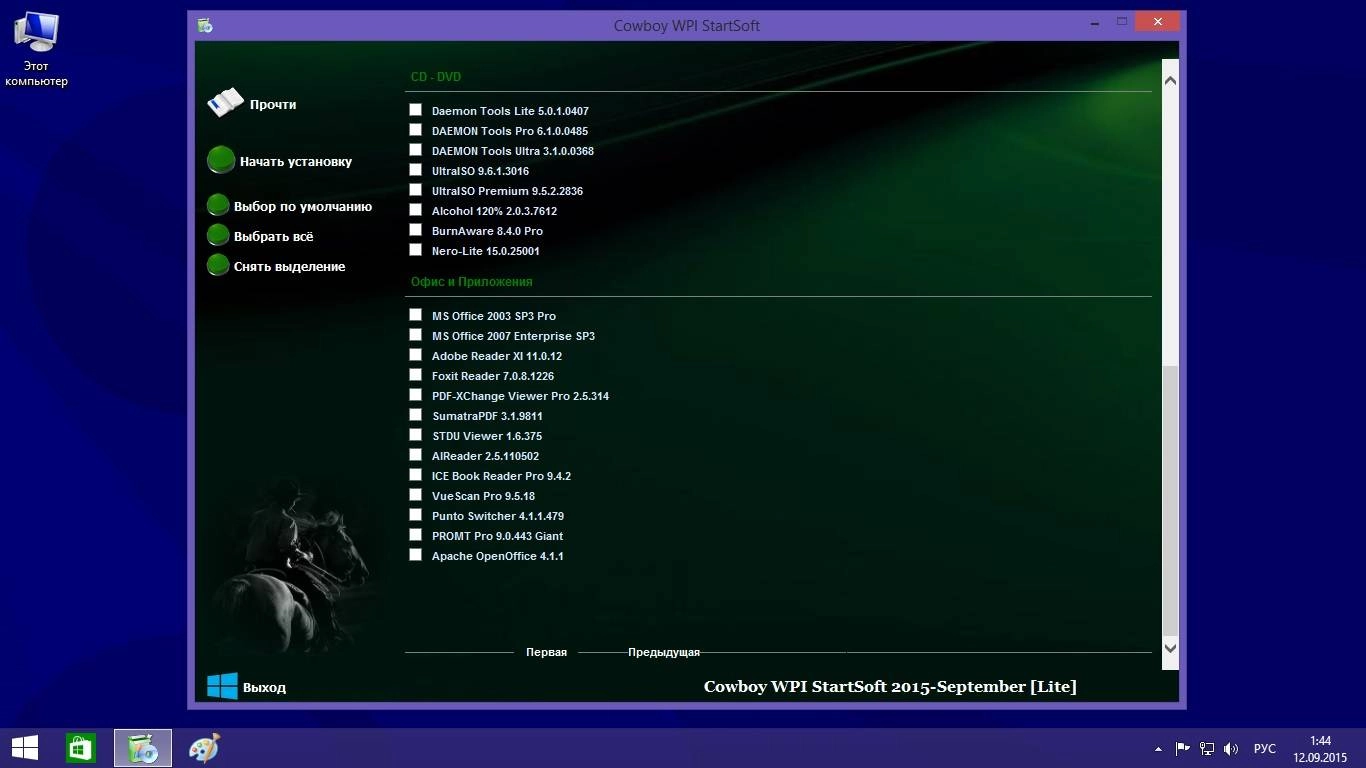1366x768 pixels.
Task: Check STDU Viewer 1.6.375
Action: [x=415, y=435]
